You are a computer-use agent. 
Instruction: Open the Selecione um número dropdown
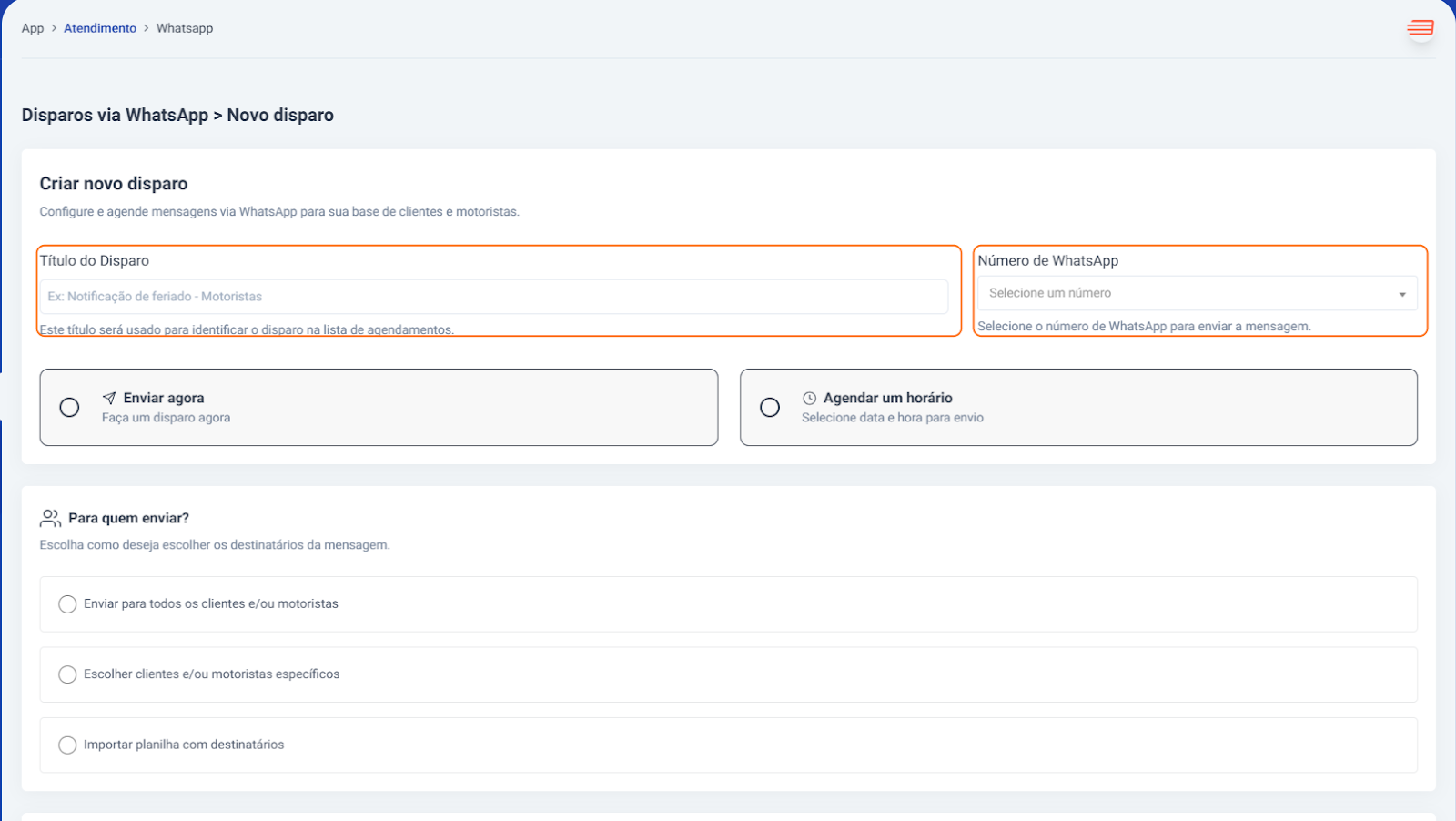[1197, 293]
